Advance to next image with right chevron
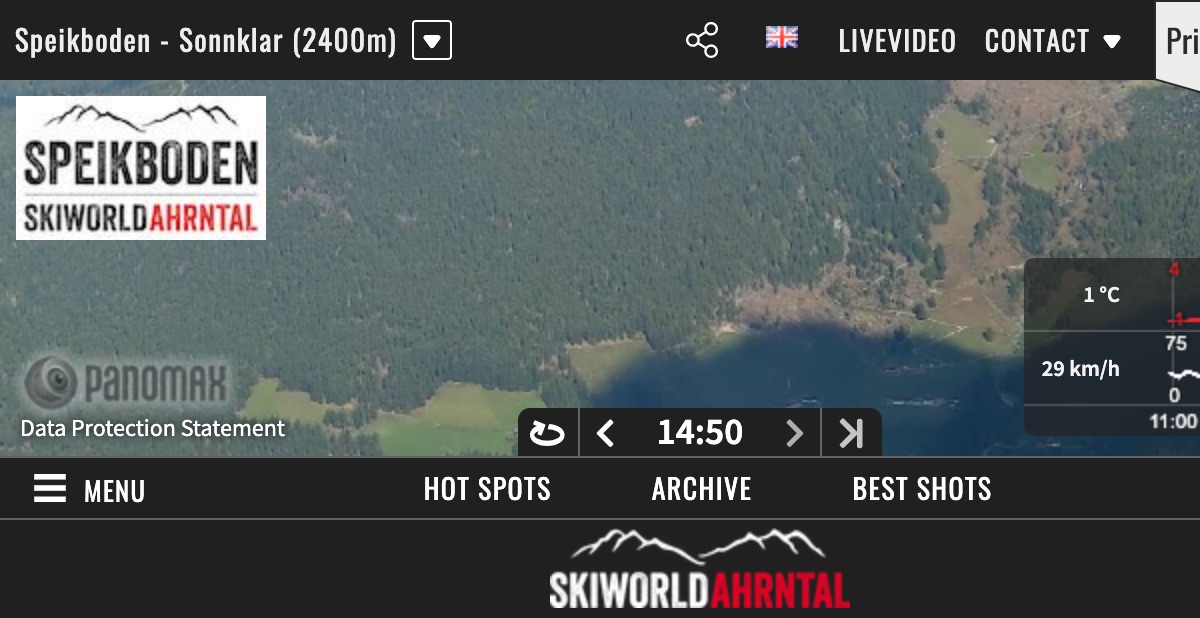This screenshot has width=1200, height=618. [794, 431]
